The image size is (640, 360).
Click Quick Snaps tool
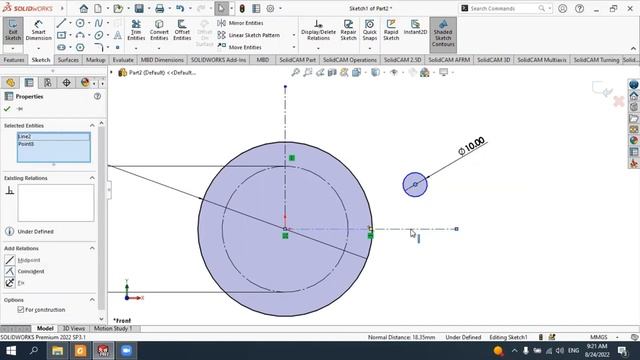pos(369,30)
